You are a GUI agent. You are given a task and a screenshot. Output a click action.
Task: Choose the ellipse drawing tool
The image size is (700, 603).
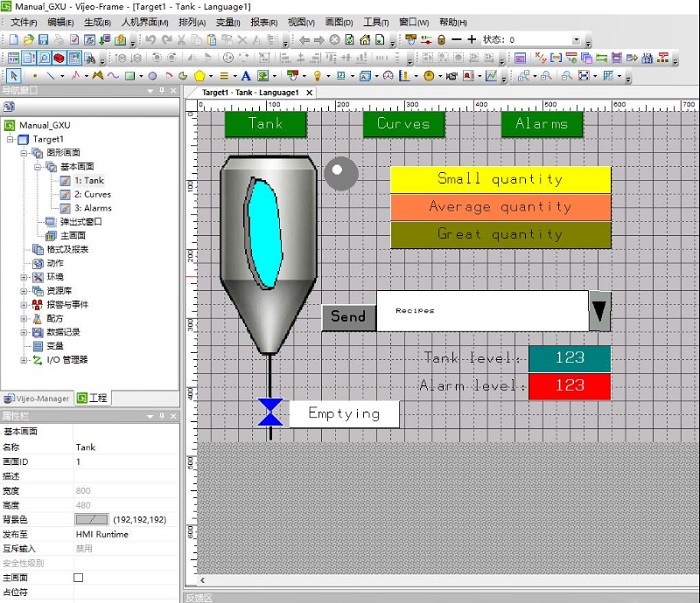pyautogui.click(x=153, y=76)
